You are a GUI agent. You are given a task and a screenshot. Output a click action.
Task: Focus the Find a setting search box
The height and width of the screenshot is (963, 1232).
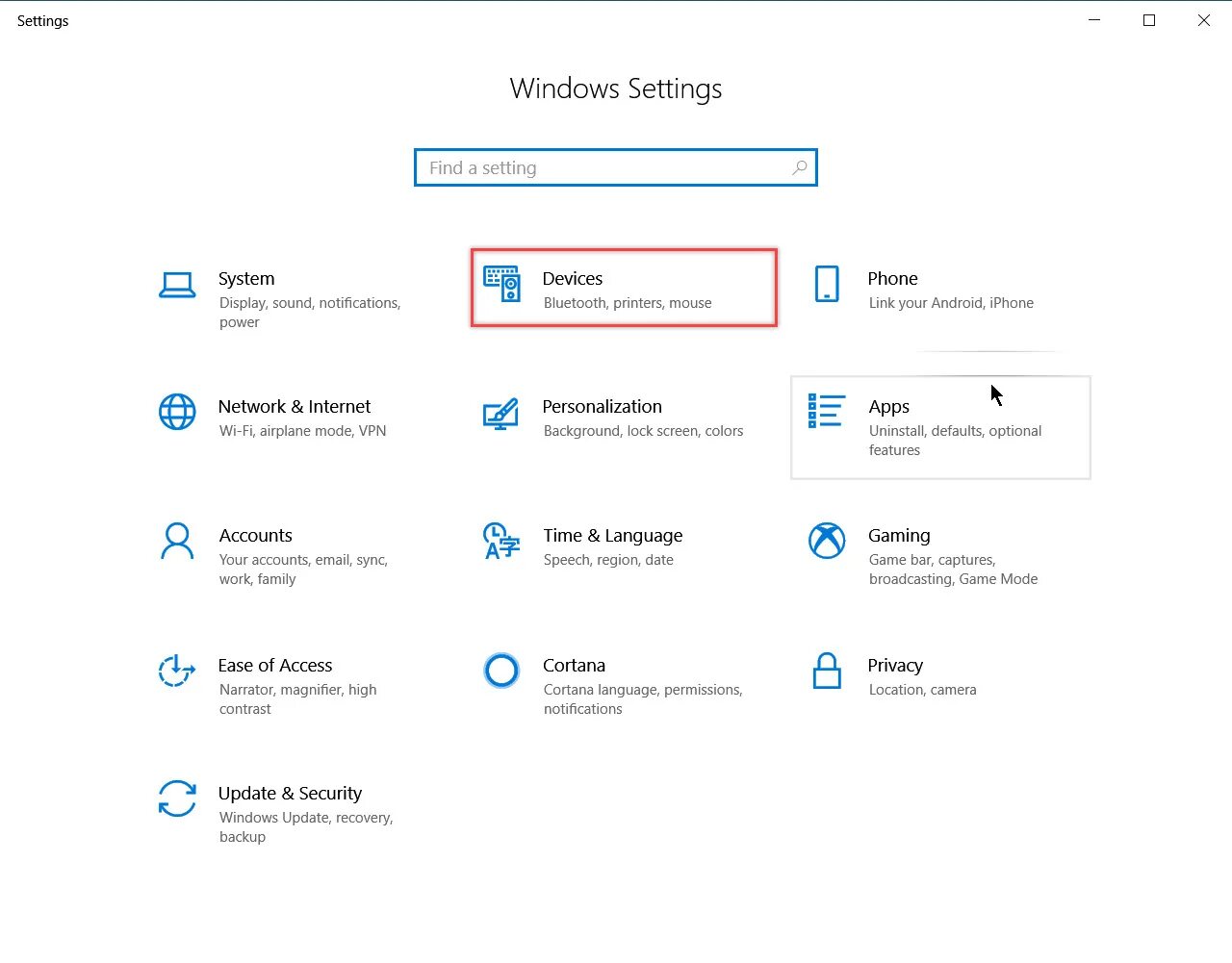tap(616, 167)
